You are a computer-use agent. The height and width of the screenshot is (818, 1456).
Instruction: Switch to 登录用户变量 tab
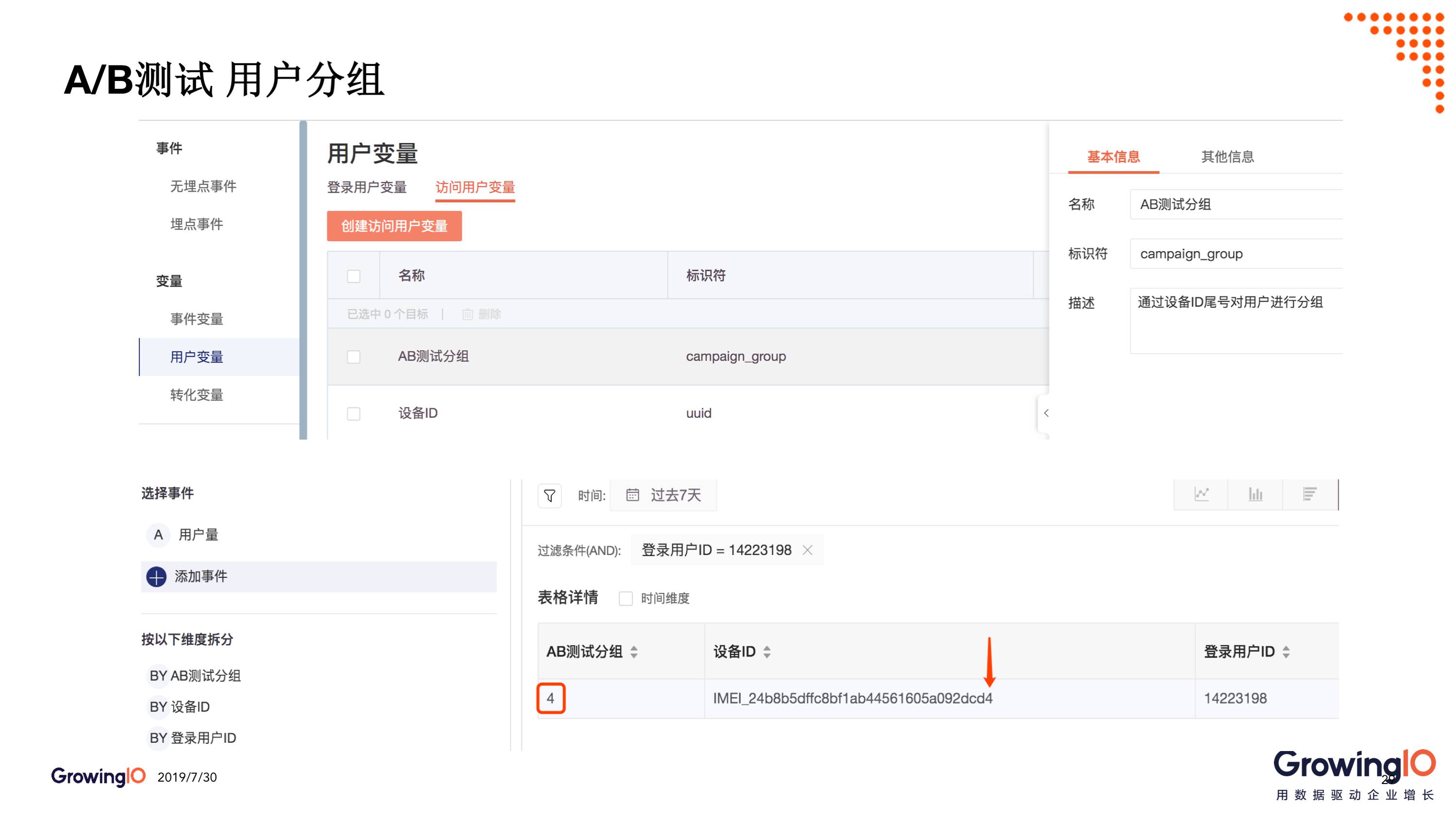pyautogui.click(x=367, y=188)
